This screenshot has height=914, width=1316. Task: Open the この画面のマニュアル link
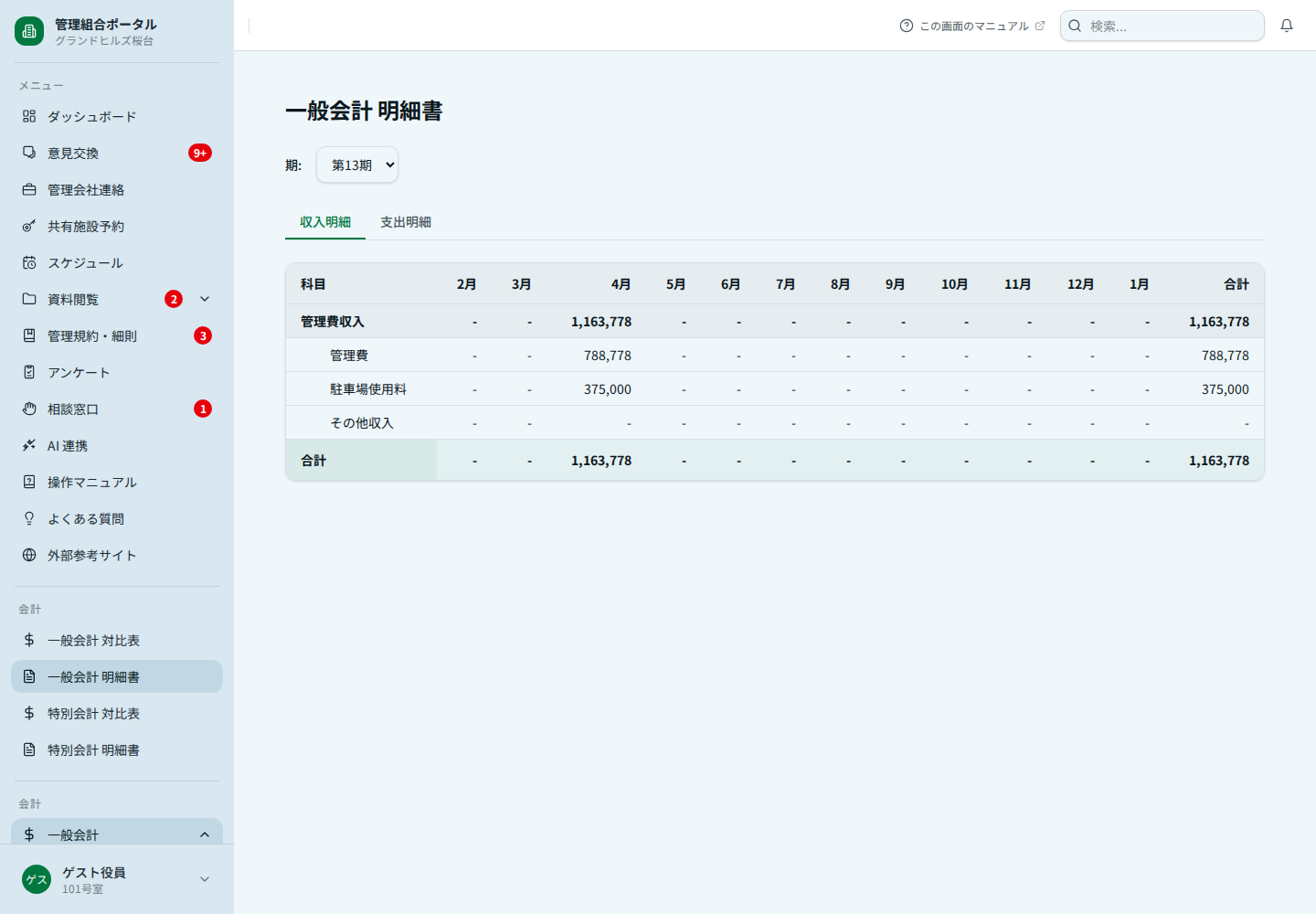pos(972,26)
